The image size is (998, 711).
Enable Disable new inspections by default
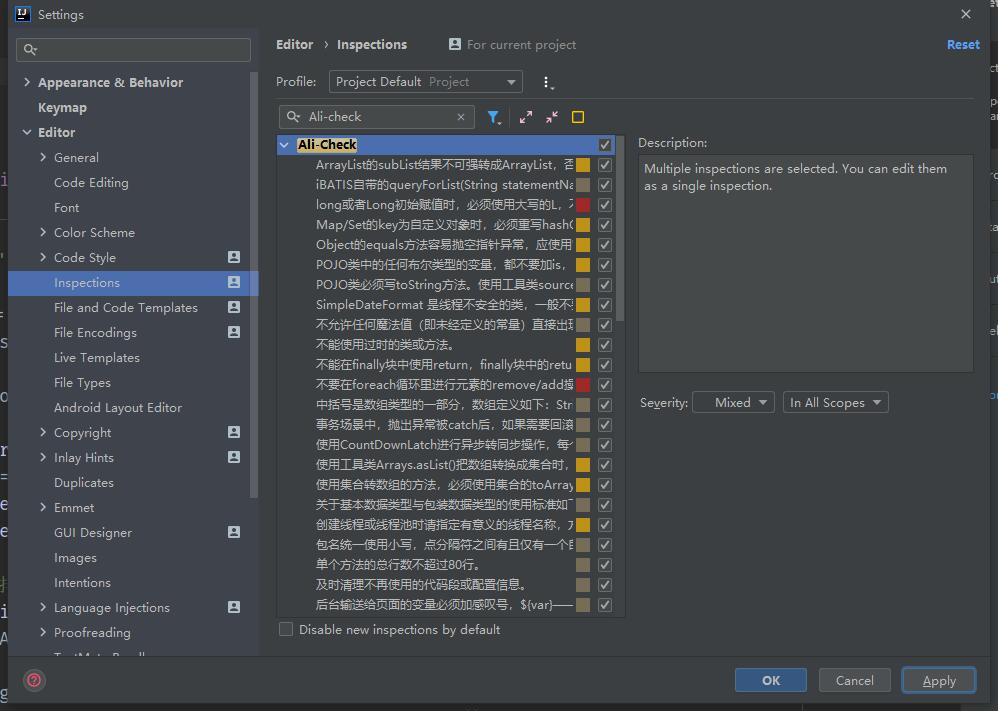[286, 629]
